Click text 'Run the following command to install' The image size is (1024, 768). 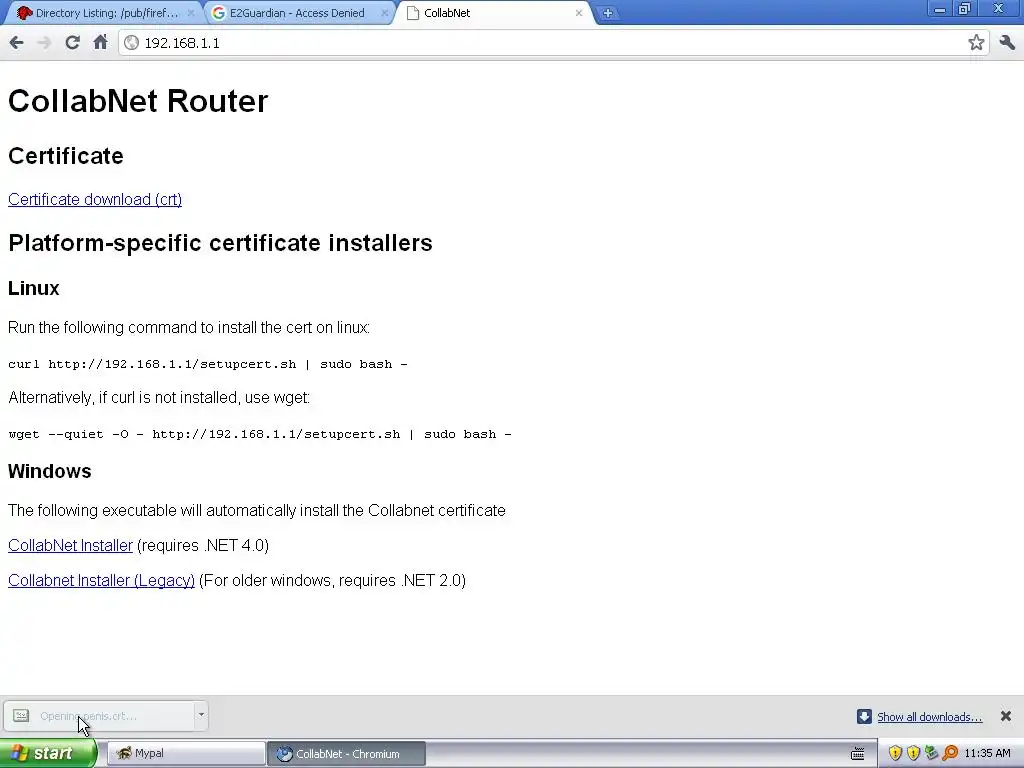[x=189, y=327]
